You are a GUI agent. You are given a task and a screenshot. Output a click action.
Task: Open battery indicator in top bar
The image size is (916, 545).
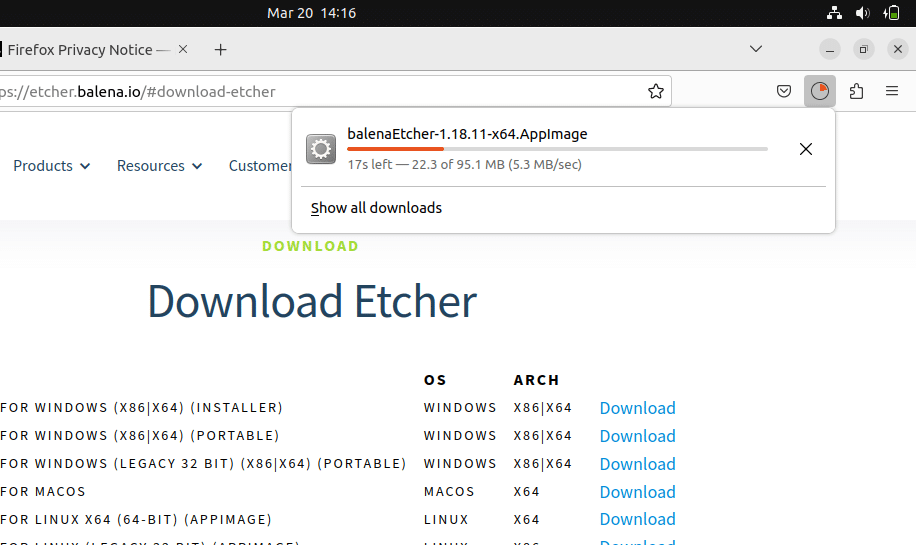point(891,13)
